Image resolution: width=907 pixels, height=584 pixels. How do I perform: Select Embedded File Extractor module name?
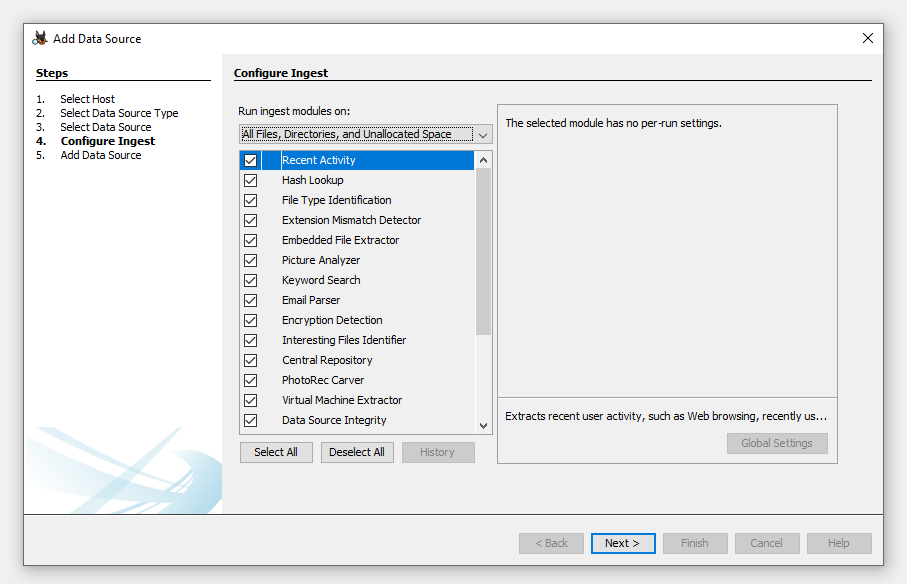(x=340, y=240)
